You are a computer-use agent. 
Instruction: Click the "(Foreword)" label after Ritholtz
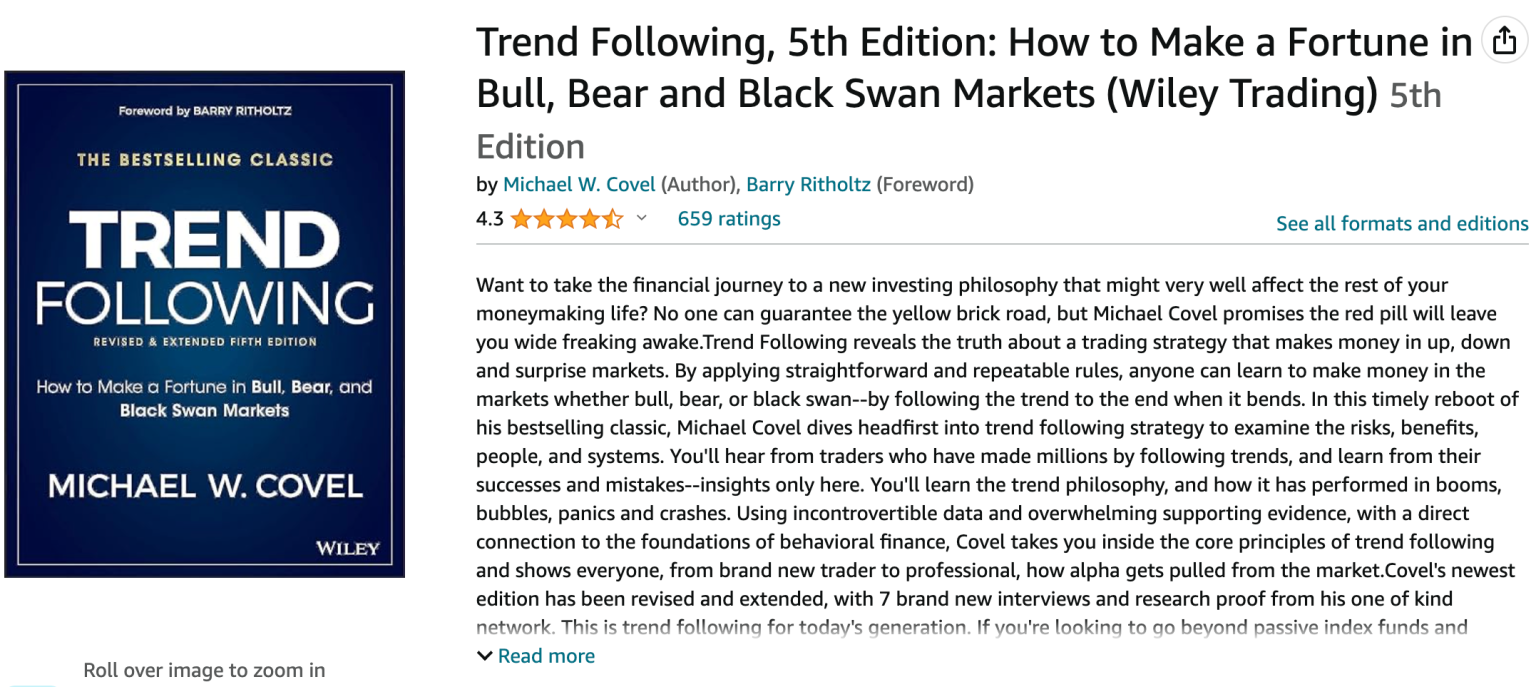pyautogui.click(x=925, y=184)
